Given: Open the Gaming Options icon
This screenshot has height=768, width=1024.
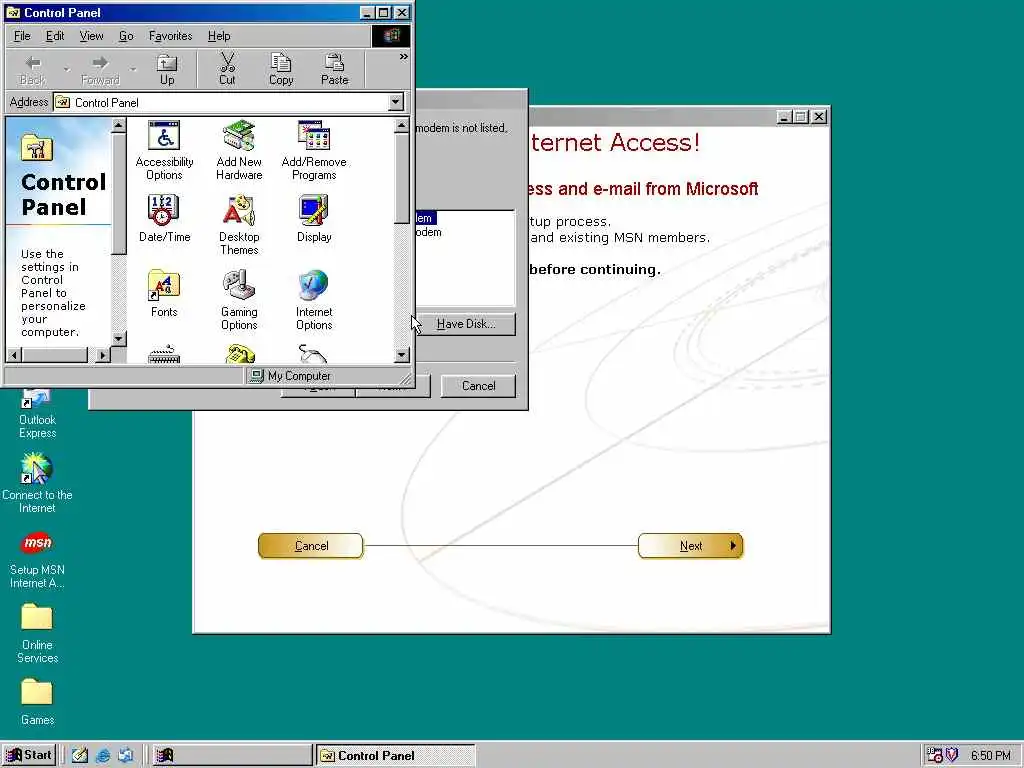Looking at the screenshot, I should (239, 300).
